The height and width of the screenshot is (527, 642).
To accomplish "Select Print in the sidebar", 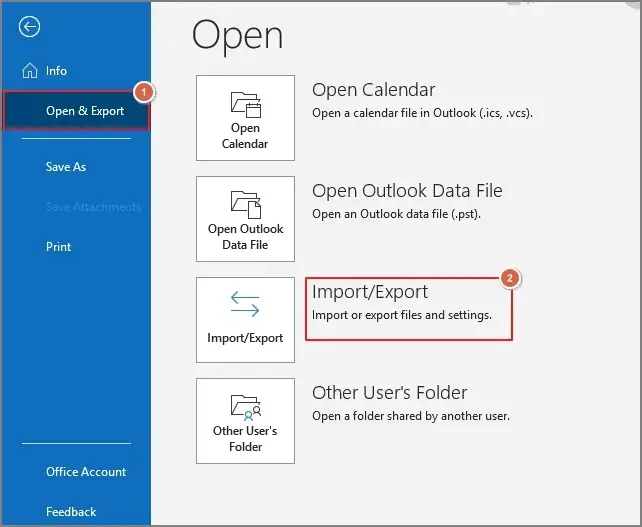I will tap(59, 247).
